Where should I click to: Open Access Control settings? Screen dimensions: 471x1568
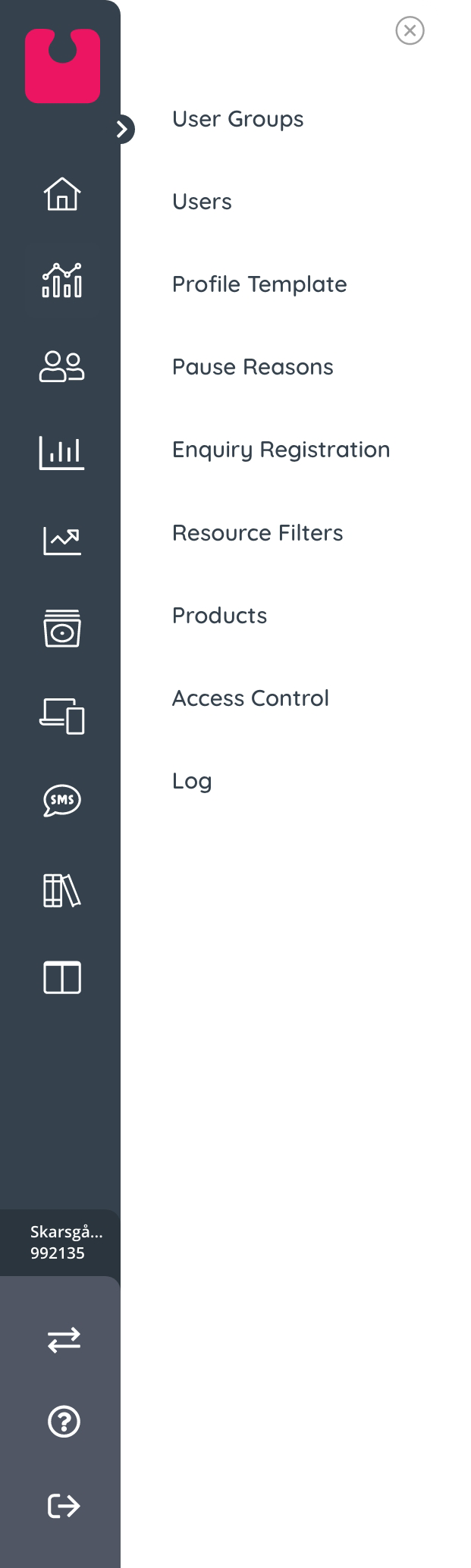click(250, 698)
